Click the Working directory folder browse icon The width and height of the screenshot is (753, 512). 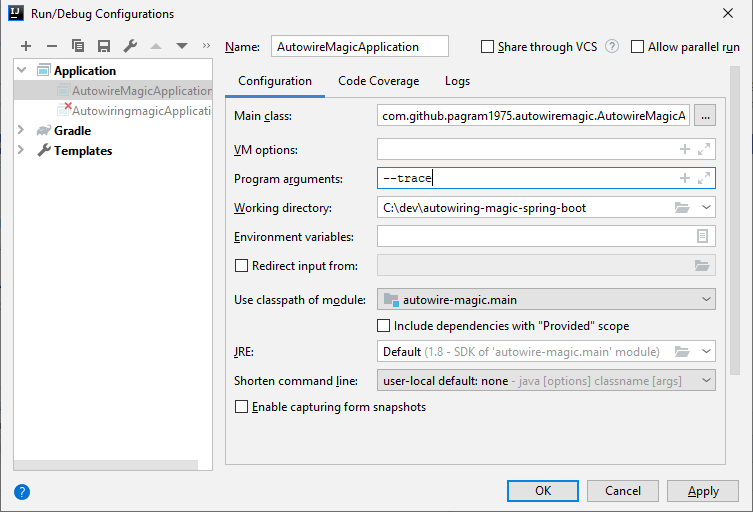tap(683, 208)
